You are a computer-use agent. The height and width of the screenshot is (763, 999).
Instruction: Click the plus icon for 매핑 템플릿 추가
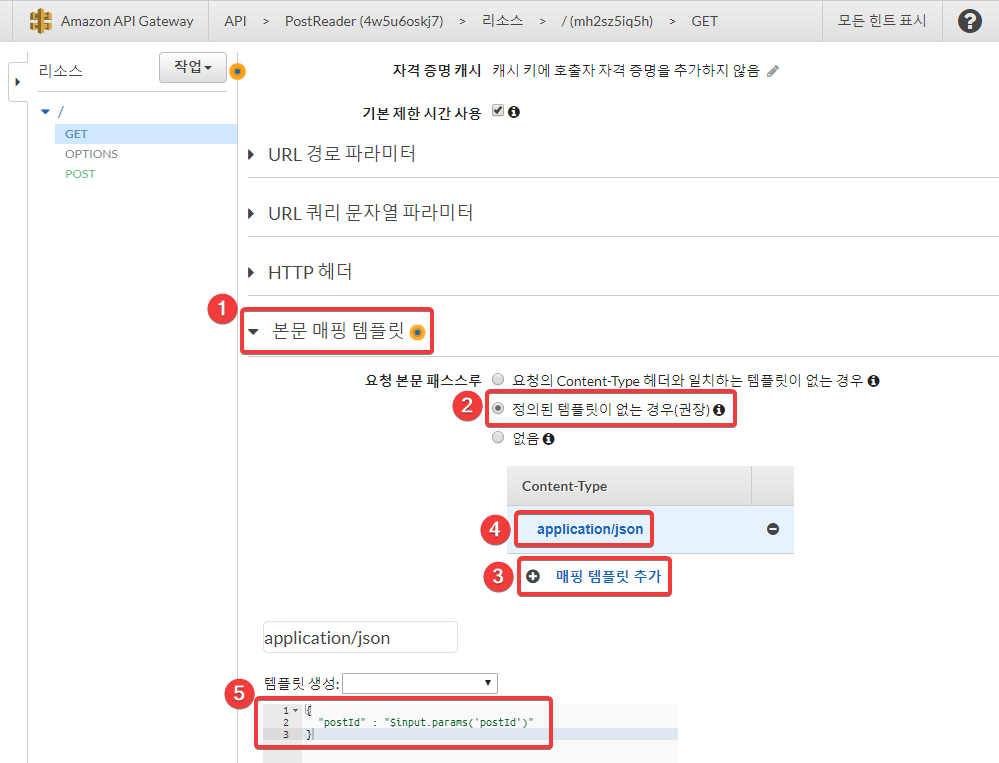[533, 576]
